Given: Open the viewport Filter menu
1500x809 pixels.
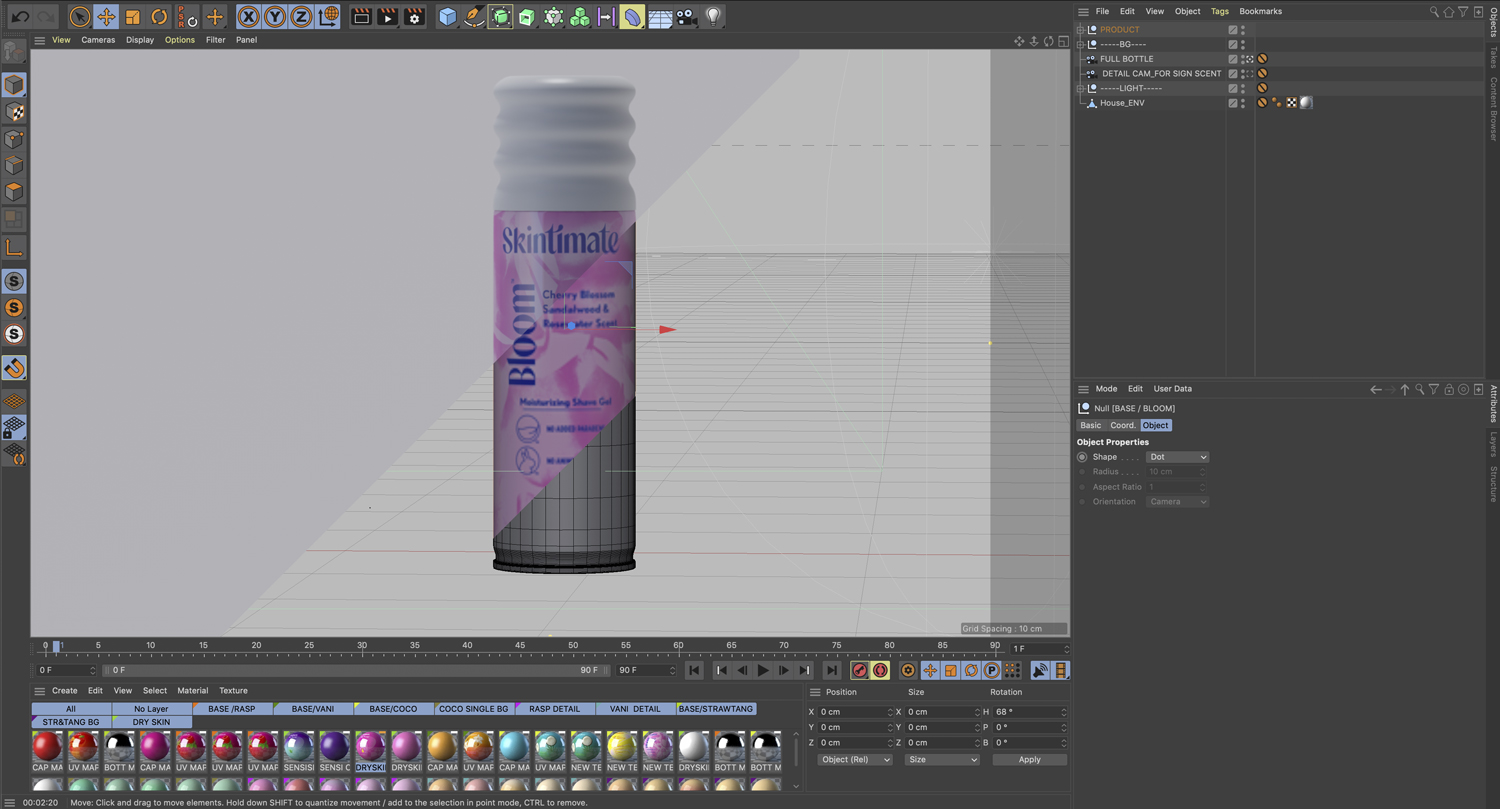Looking at the screenshot, I should [x=215, y=40].
